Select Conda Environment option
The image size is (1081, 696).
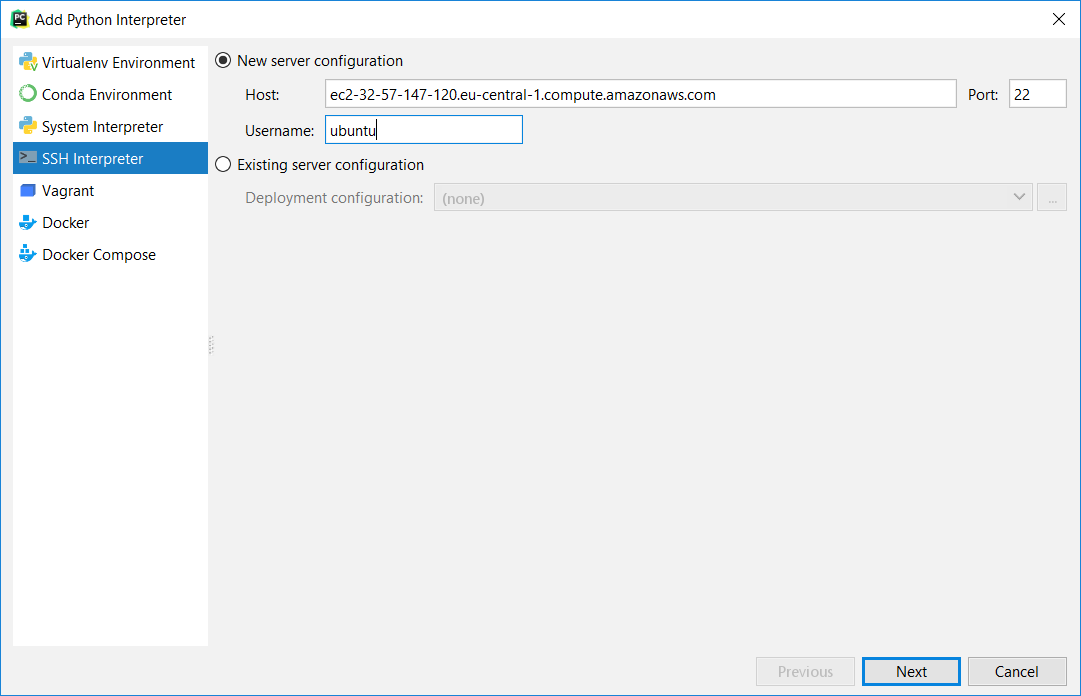click(x=110, y=94)
